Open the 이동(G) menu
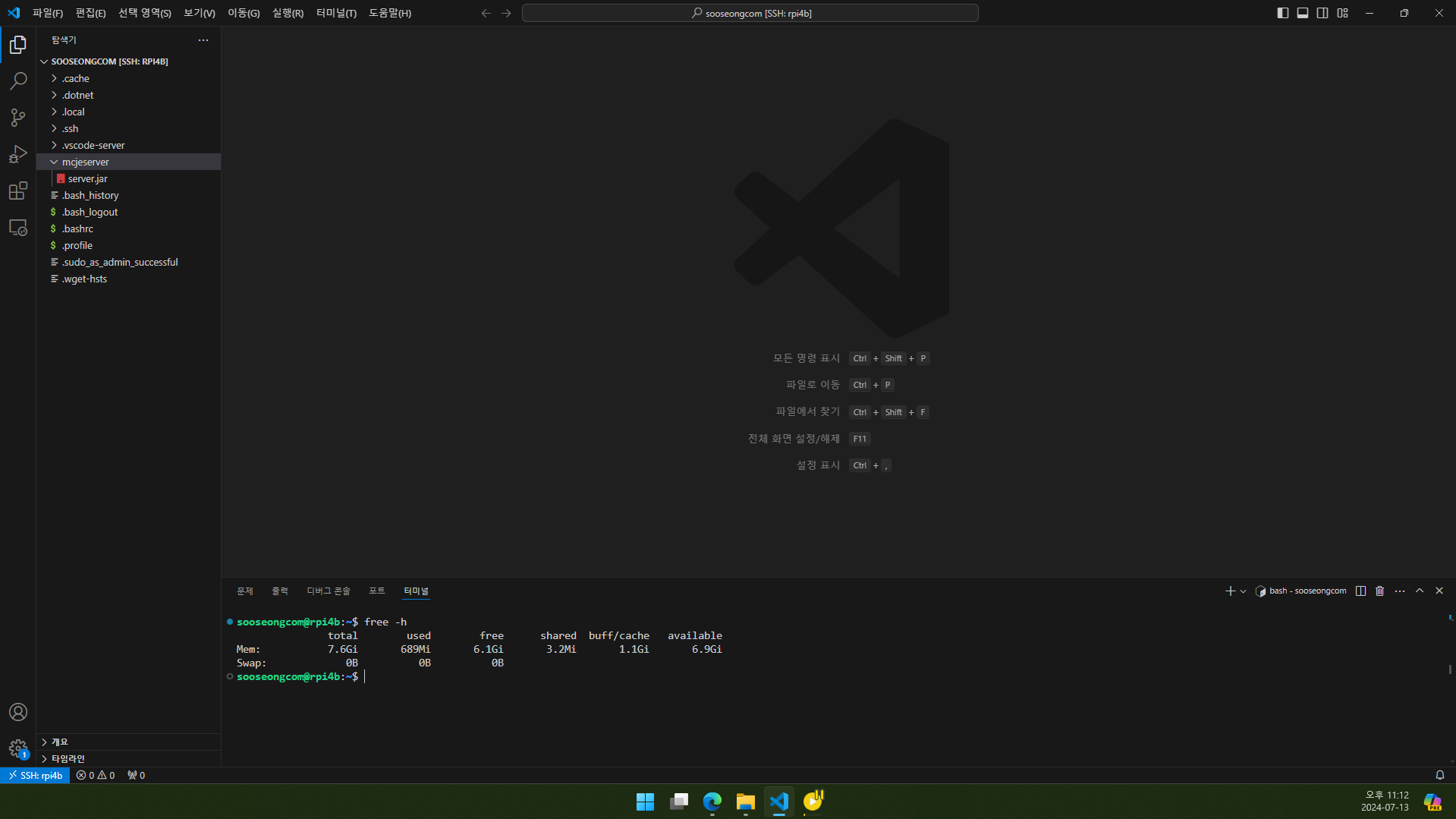 [x=244, y=13]
